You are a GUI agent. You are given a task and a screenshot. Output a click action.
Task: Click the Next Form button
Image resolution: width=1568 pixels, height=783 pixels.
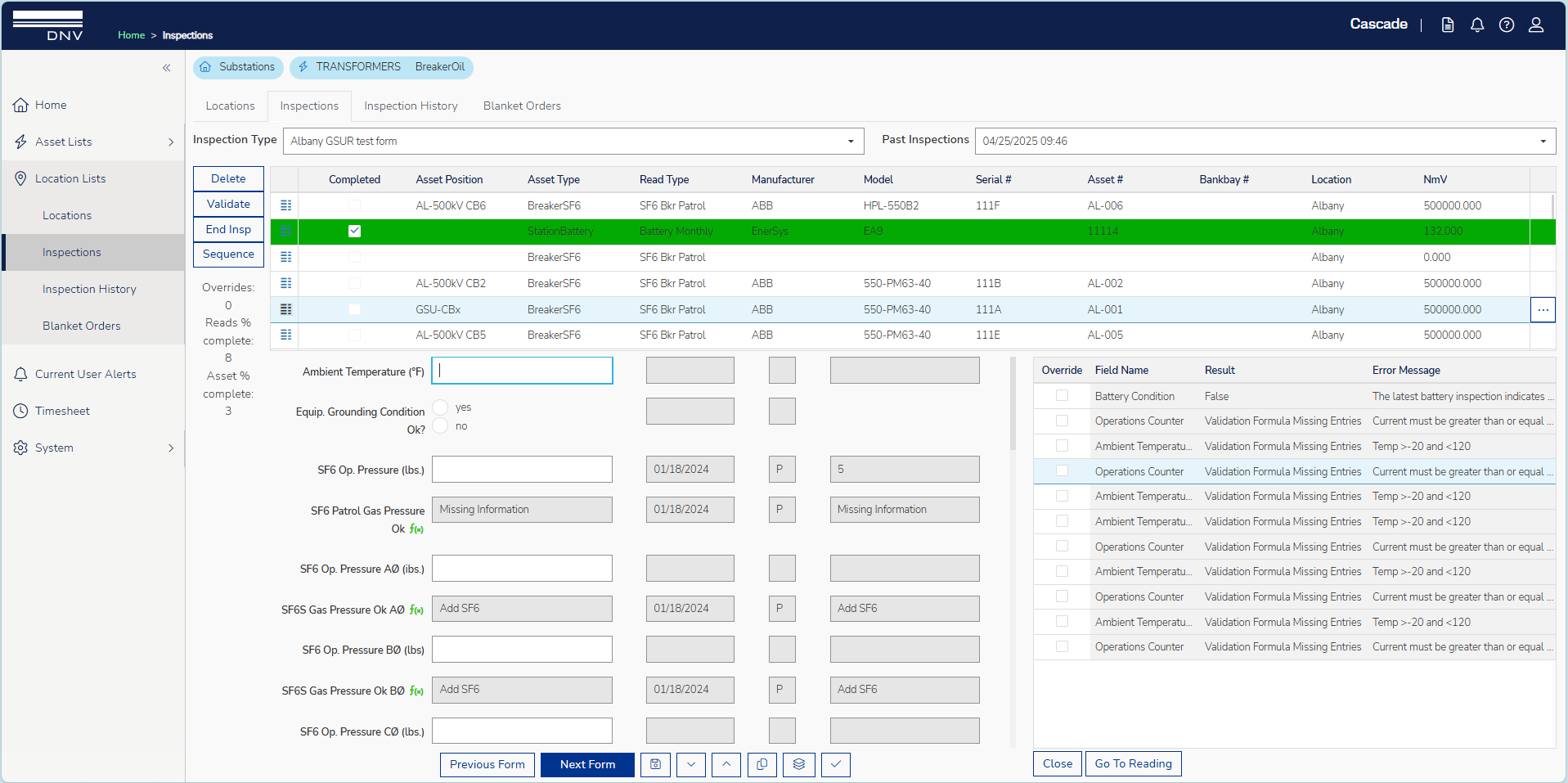point(587,764)
